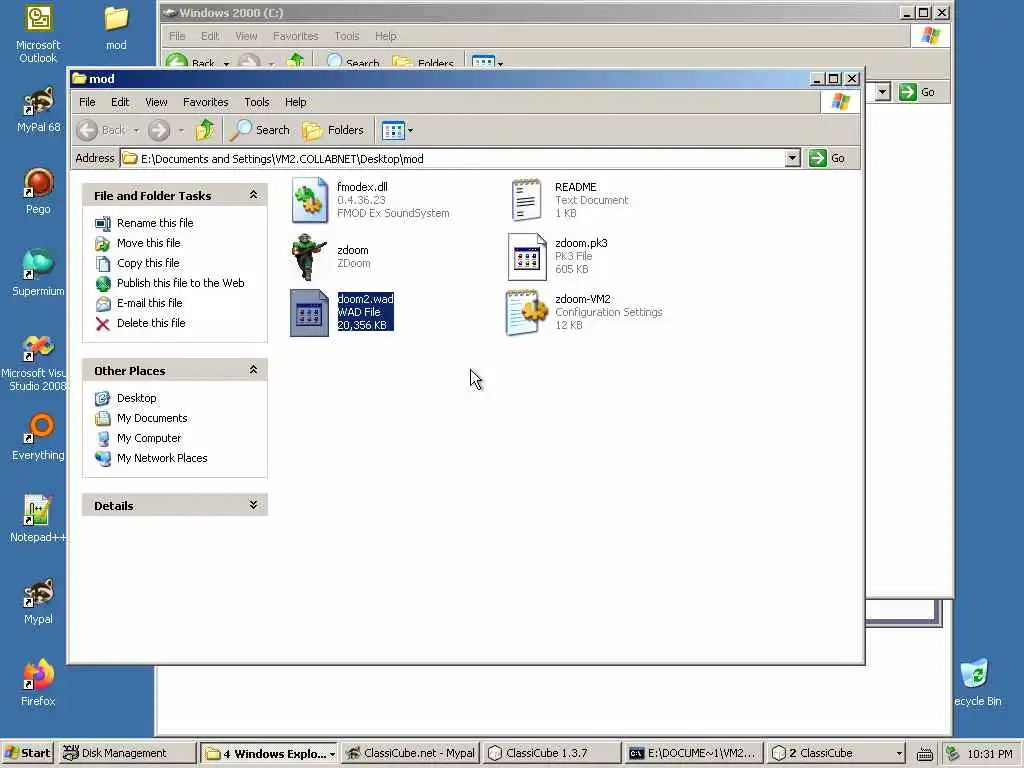This screenshot has height=768, width=1024.
Task: Switch to the E:\DOCUME~1 command prompt taskbar button
Action: click(x=694, y=753)
